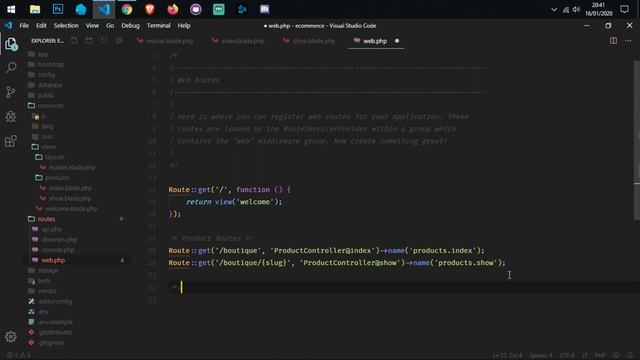The width and height of the screenshot is (640, 360).
Task: Open the Search view in activity bar
Action: [11, 67]
